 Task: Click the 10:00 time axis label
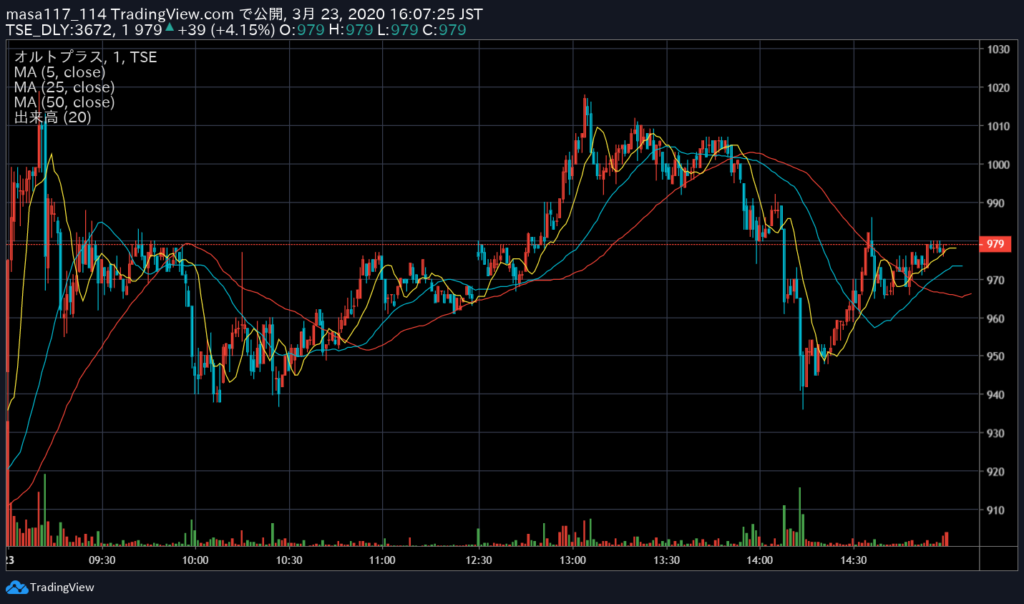point(195,560)
